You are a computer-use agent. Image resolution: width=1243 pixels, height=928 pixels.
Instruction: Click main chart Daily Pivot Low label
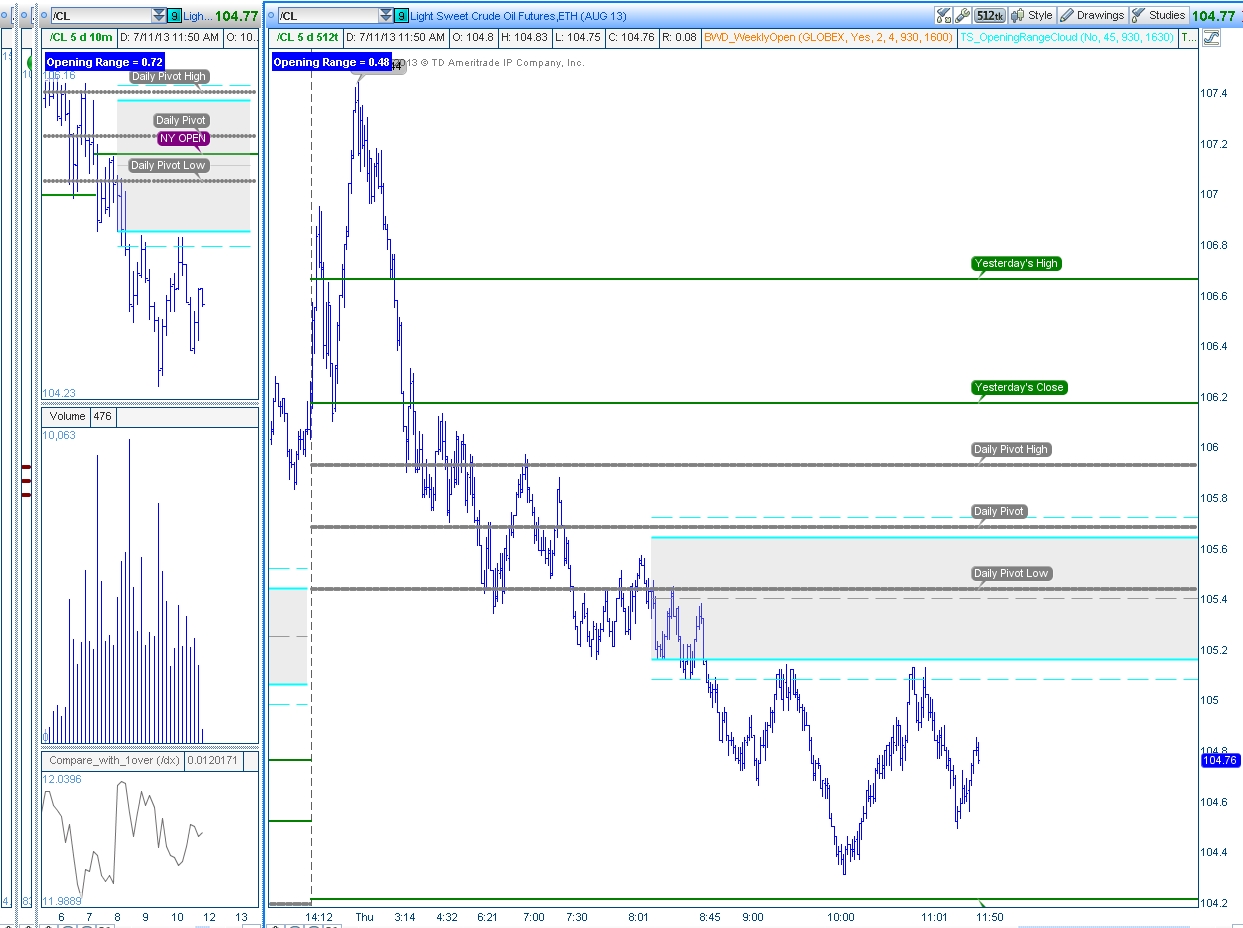1010,573
